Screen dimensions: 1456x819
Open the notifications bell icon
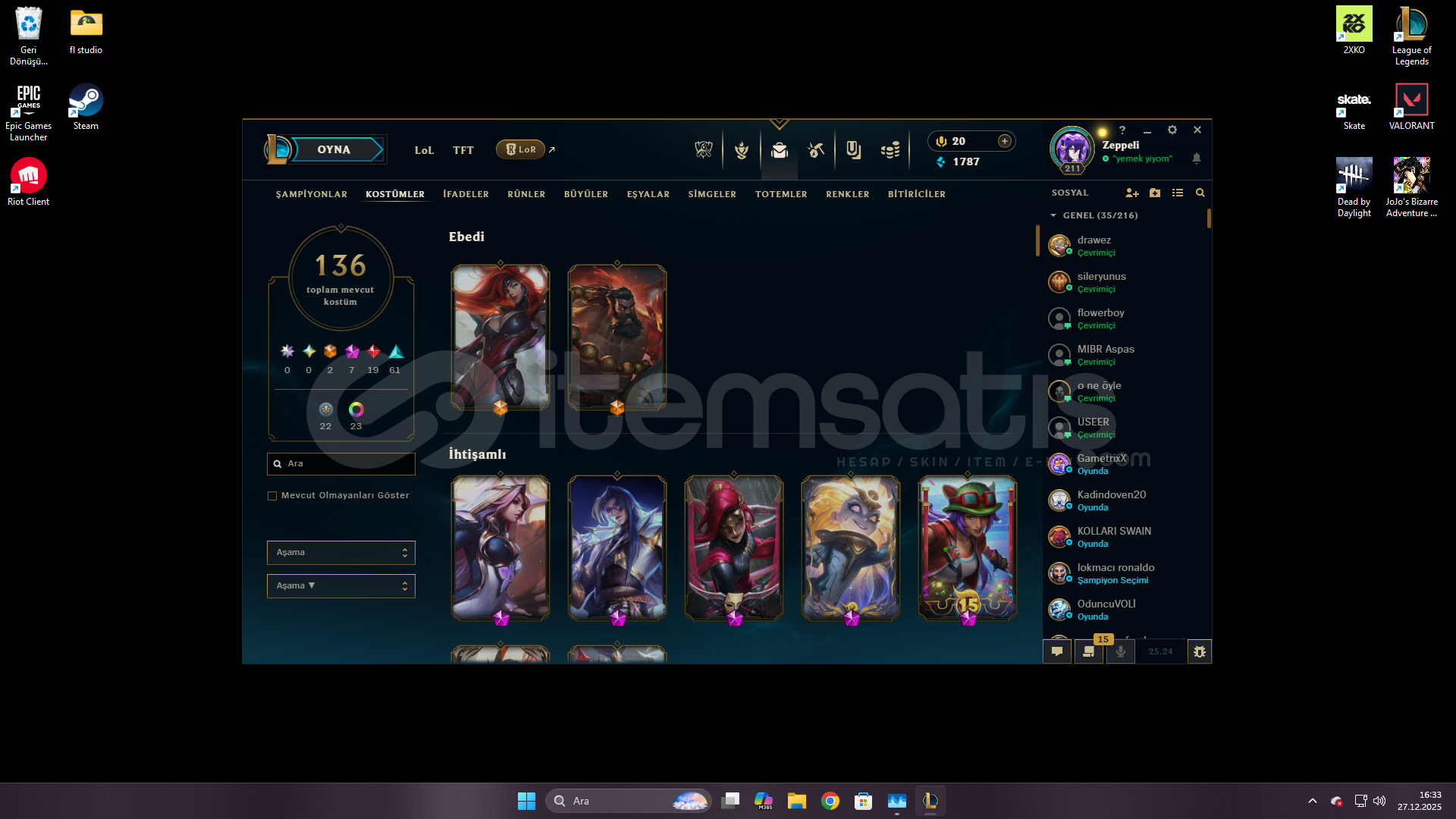click(x=1197, y=158)
